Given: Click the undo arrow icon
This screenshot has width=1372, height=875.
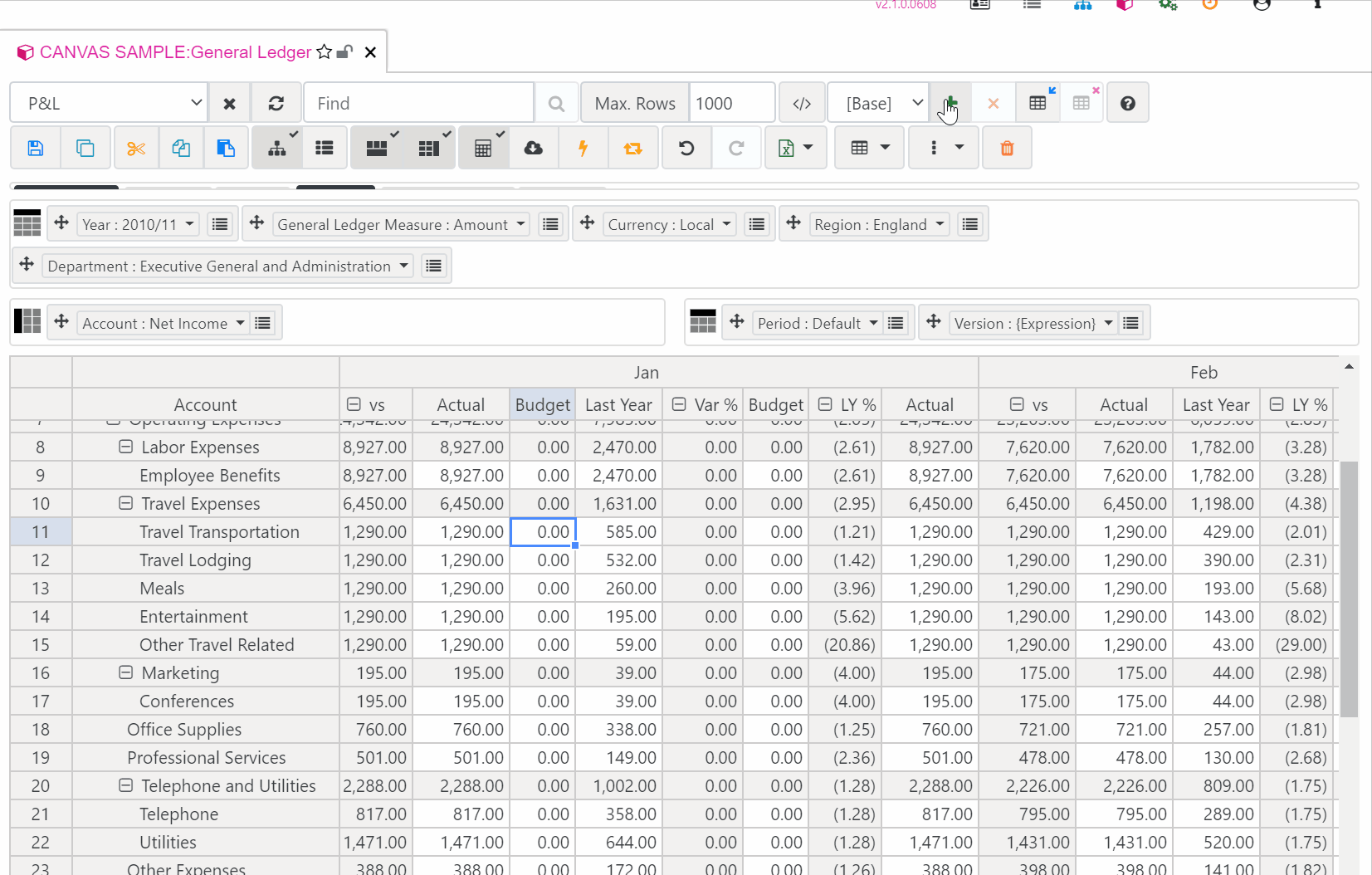Looking at the screenshot, I should click(686, 149).
